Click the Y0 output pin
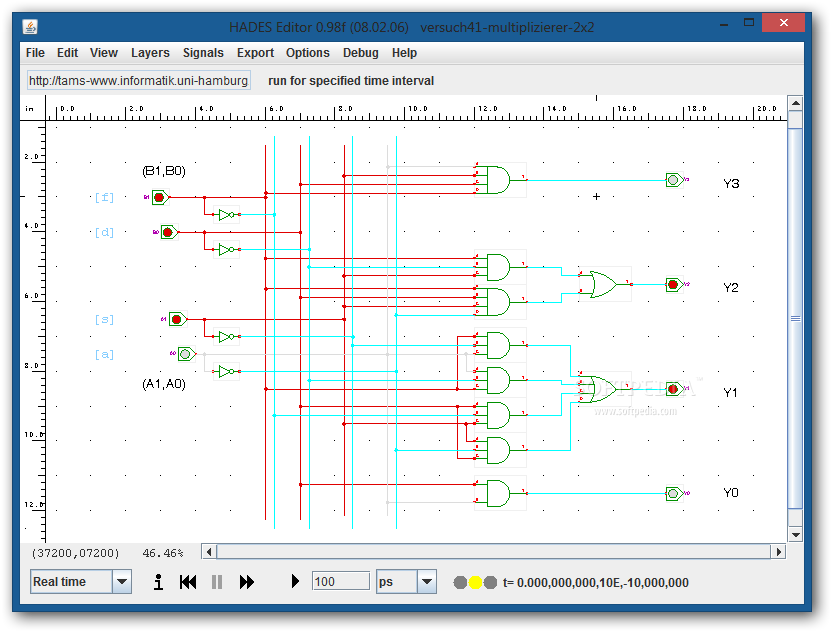 [674, 494]
